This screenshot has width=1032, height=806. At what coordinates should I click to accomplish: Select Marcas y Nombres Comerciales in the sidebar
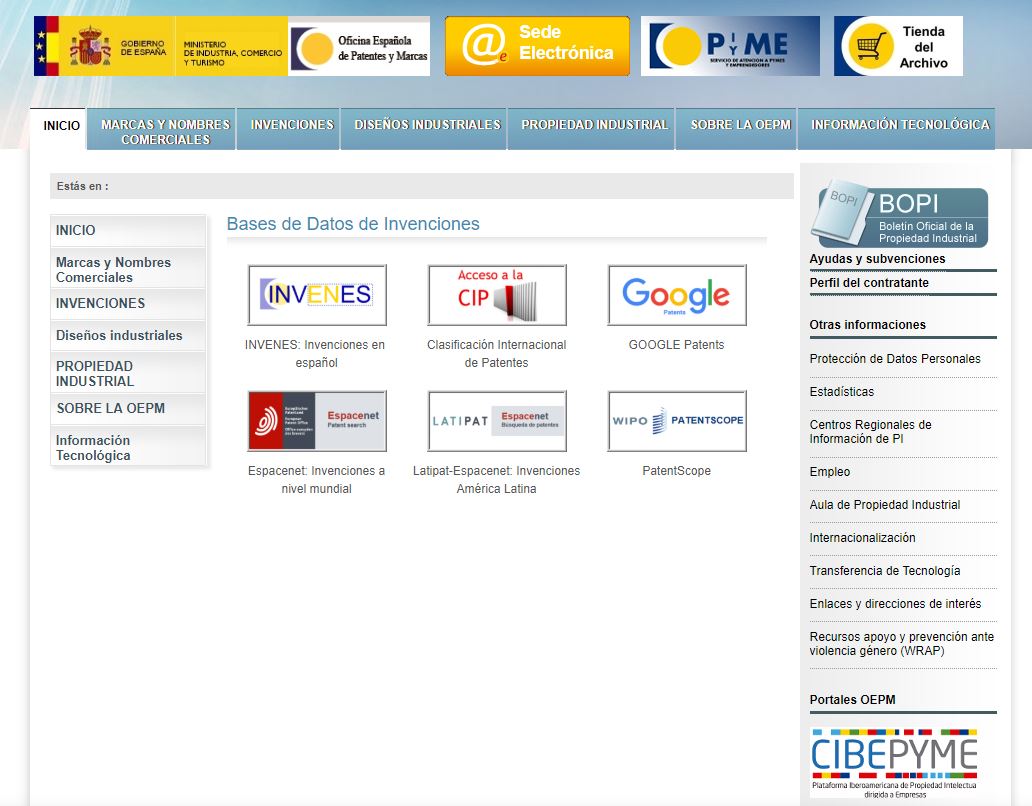[x=128, y=270]
